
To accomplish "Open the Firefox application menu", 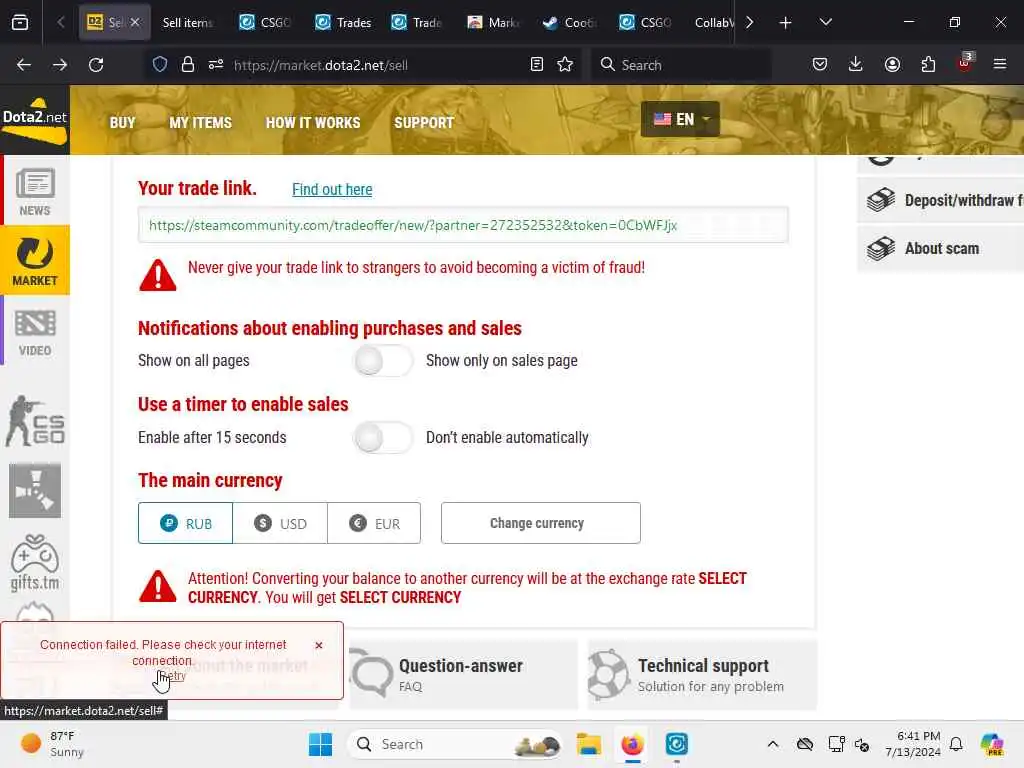I will (1000, 65).
